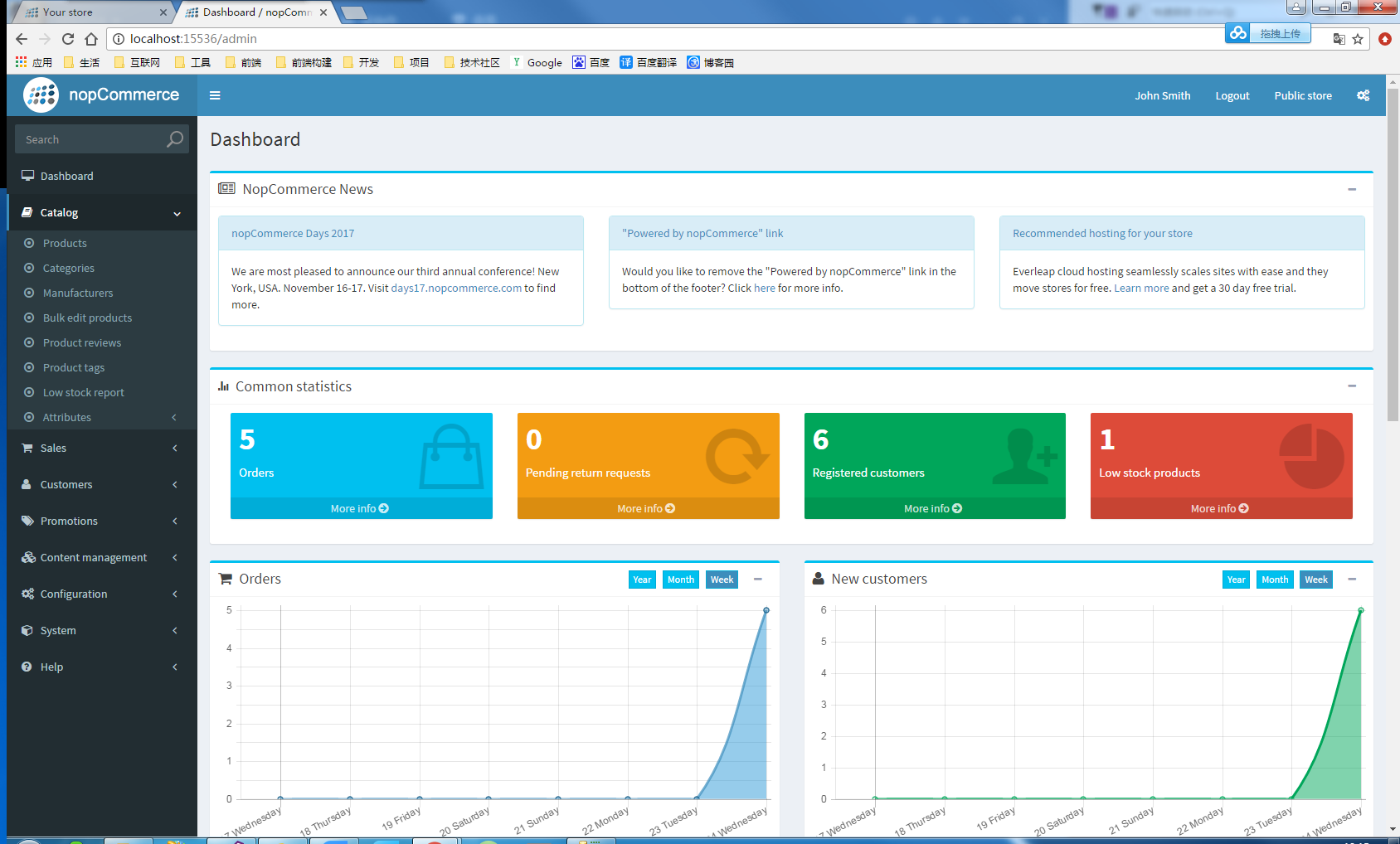1400x844 pixels.
Task: Click the browser back arrow
Action: [x=22, y=39]
